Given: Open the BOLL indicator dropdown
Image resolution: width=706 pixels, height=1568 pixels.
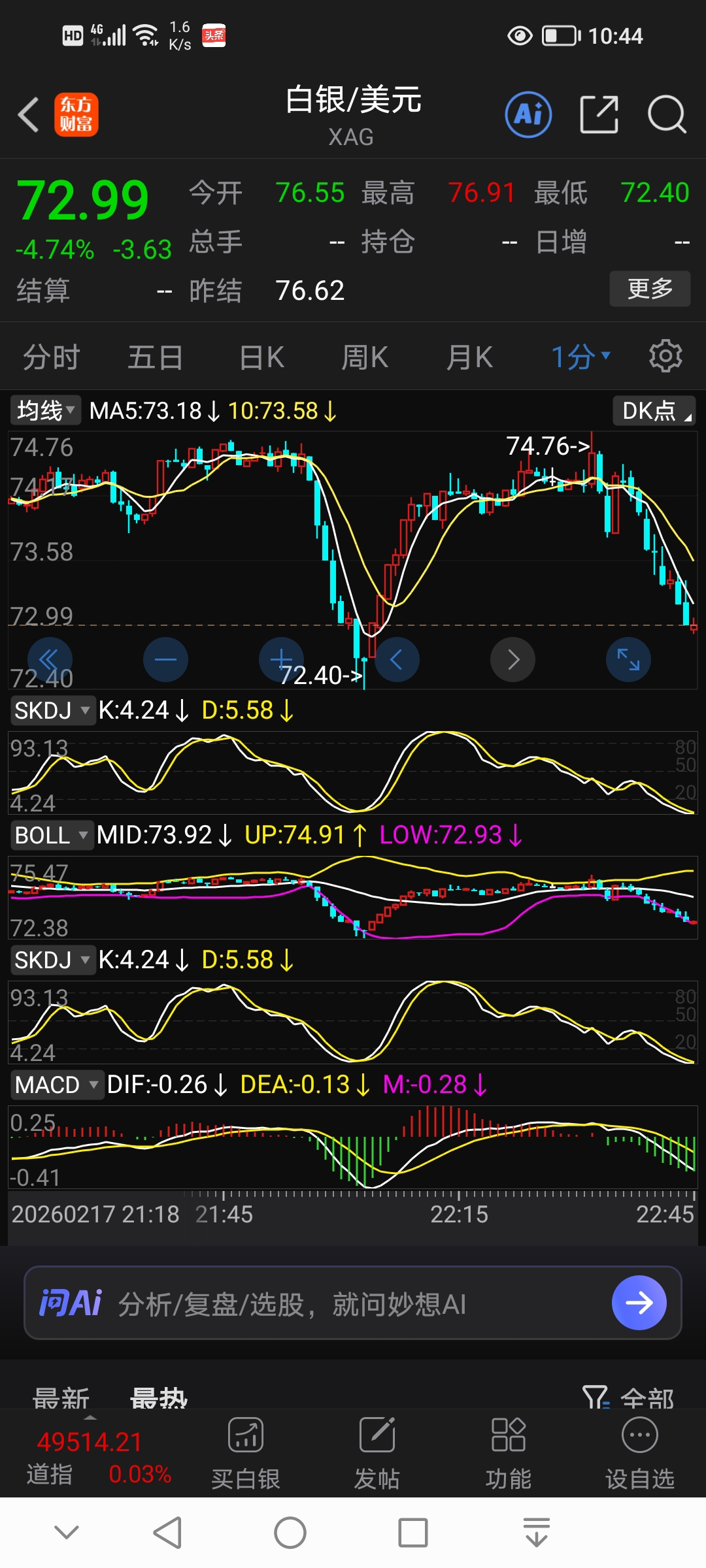Looking at the screenshot, I should click(x=51, y=835).
